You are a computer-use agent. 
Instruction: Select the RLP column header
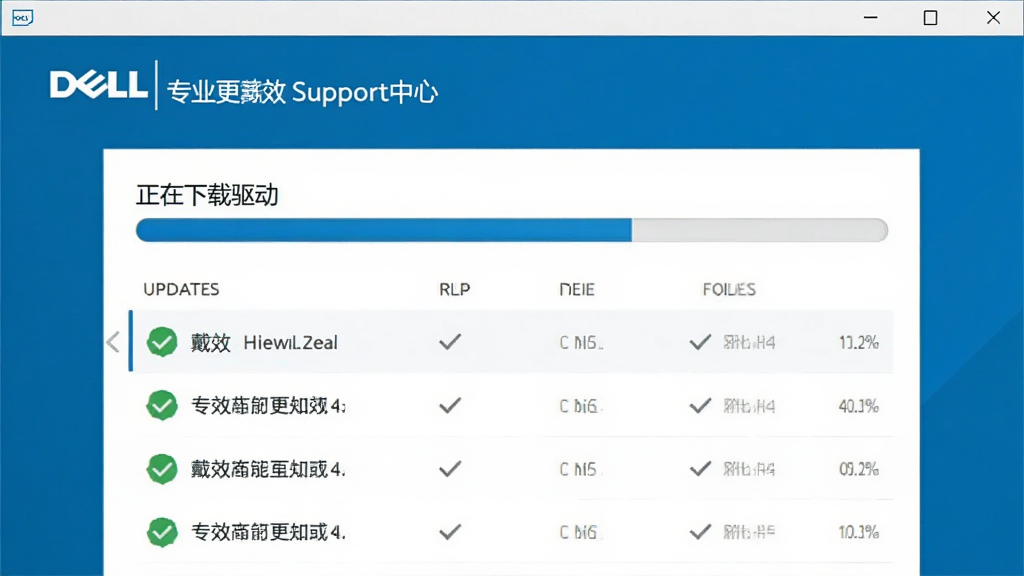click(x=455, y=289)
